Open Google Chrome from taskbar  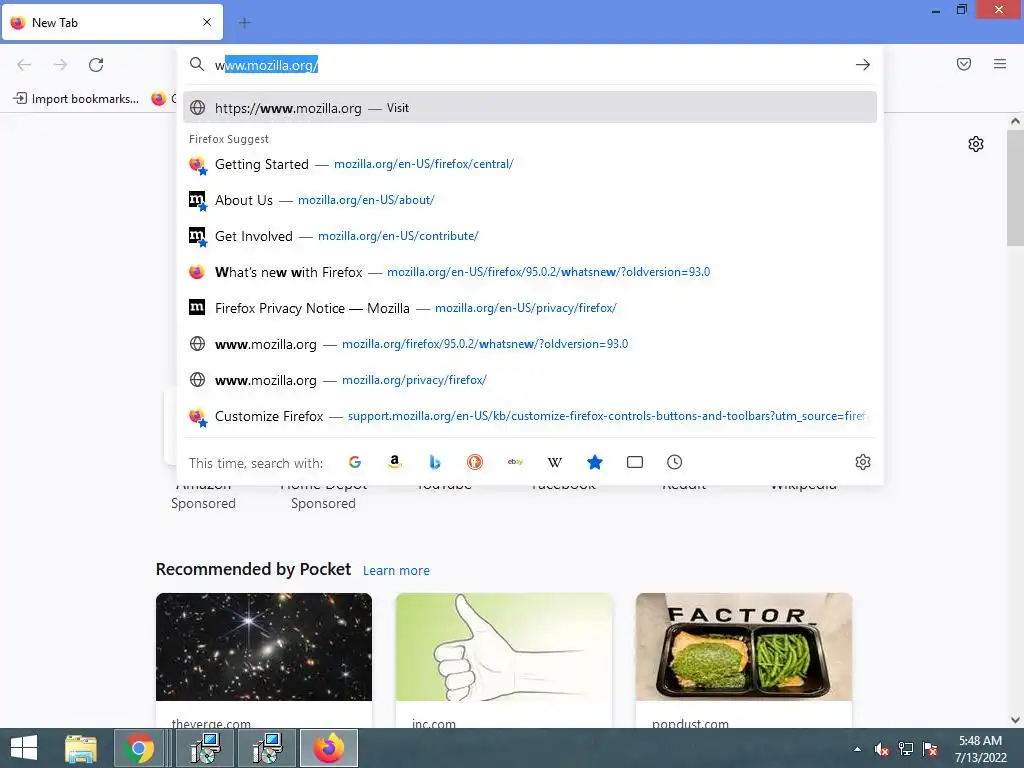click(138, 748)
